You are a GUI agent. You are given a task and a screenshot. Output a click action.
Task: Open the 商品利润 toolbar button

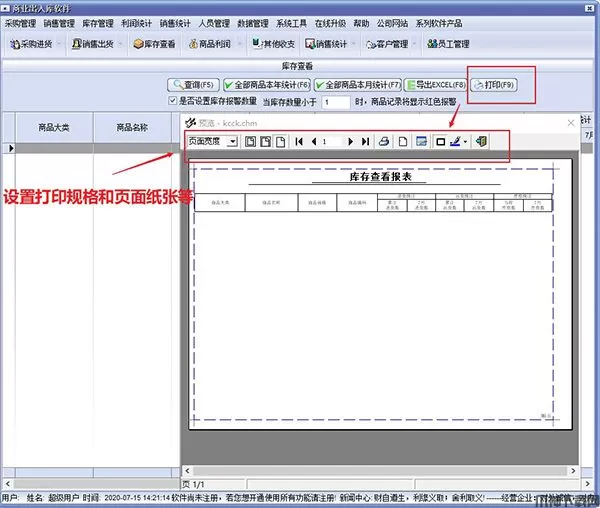click(210, 44)
